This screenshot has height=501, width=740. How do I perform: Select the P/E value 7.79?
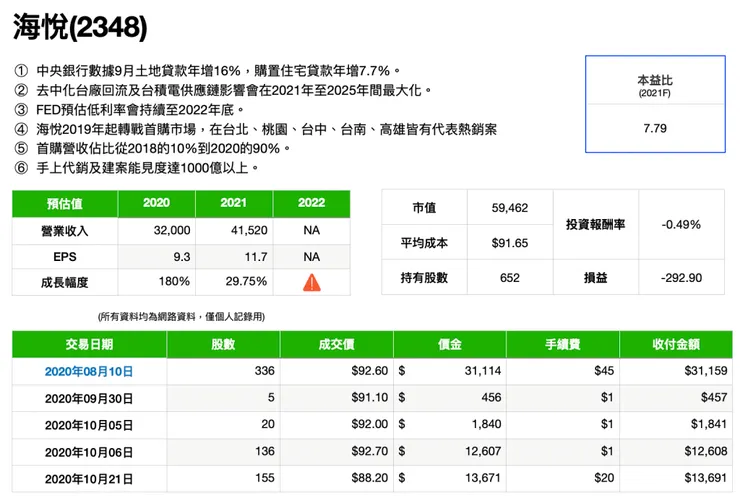[655, 128]
